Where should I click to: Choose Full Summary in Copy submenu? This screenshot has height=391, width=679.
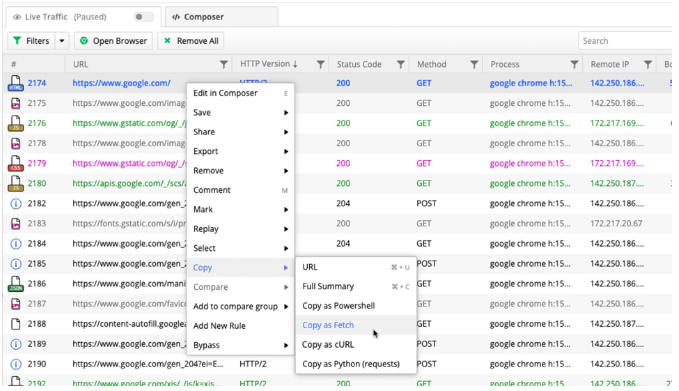pyautogui.click(x=356, y=286)
